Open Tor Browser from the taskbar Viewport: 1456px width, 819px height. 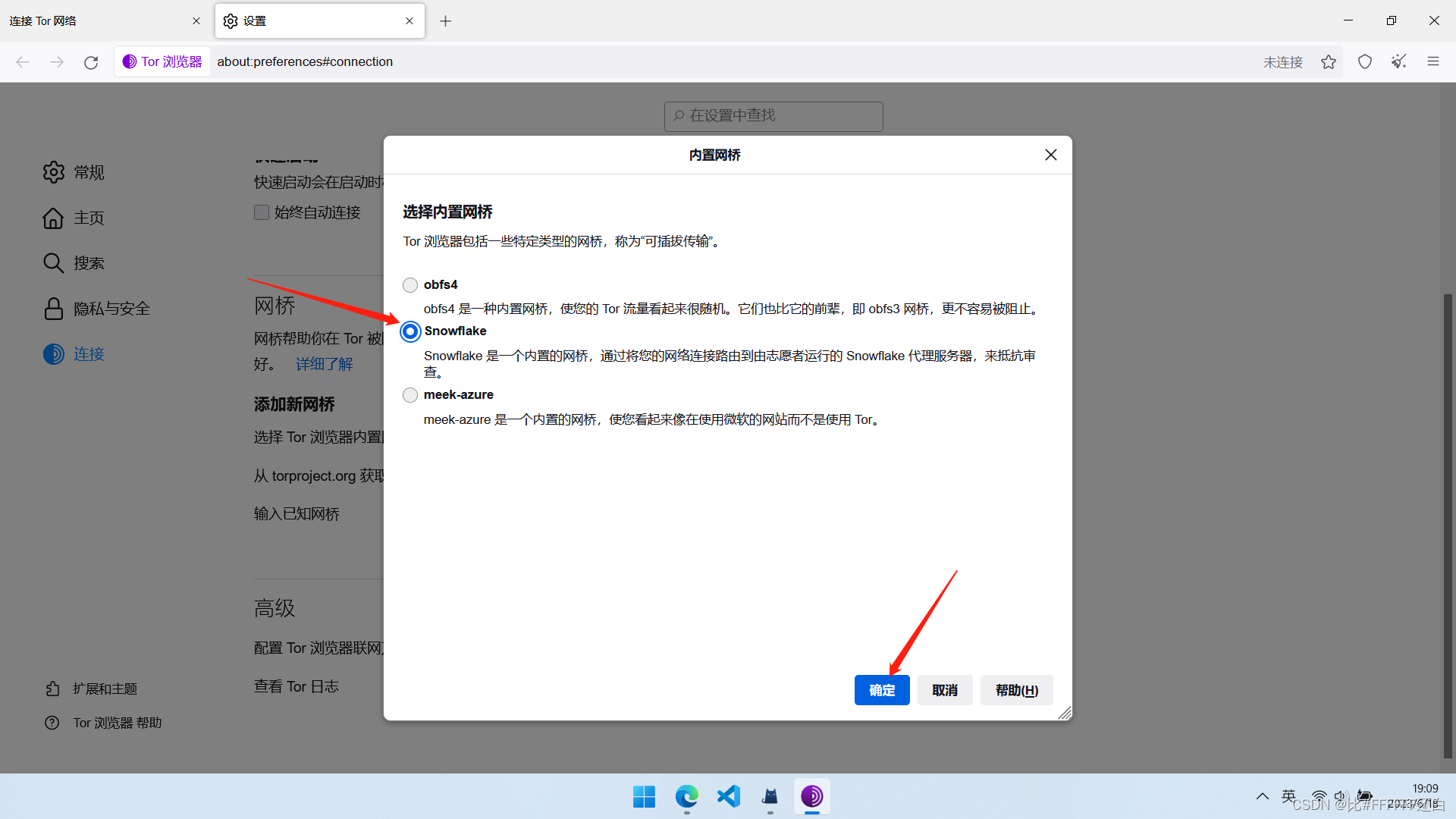811,796
